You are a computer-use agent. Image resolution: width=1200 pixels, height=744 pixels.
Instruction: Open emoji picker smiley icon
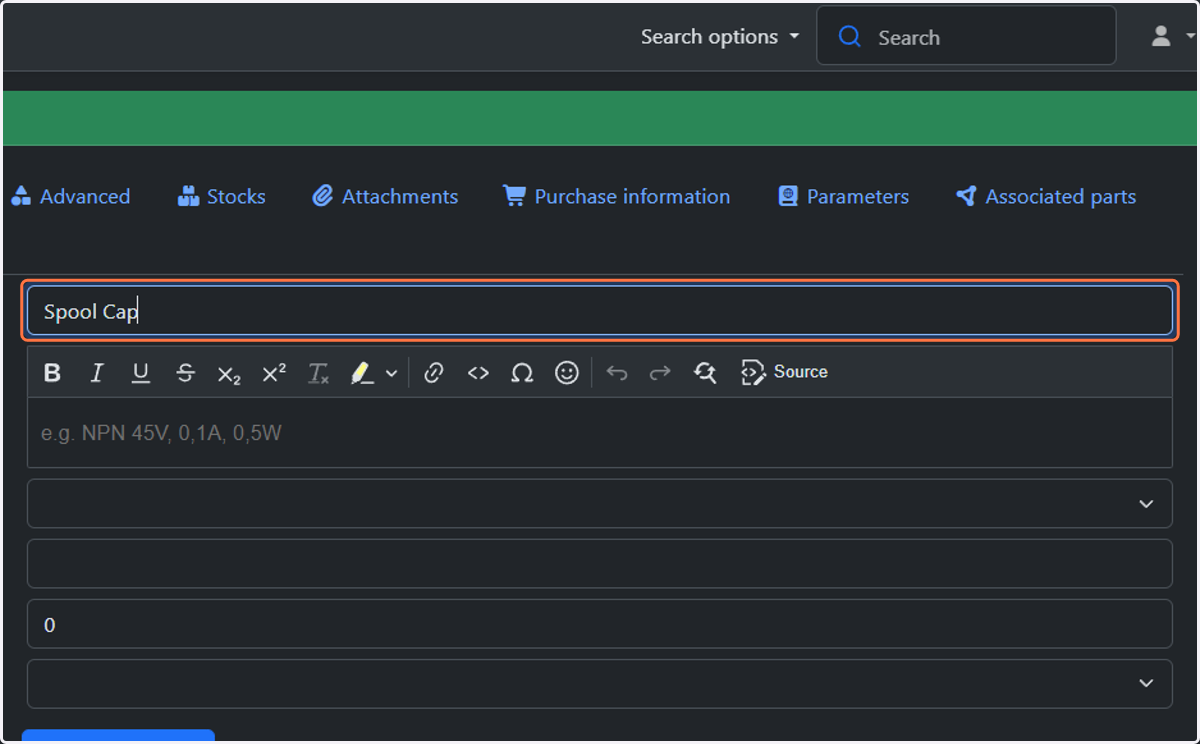567,373
